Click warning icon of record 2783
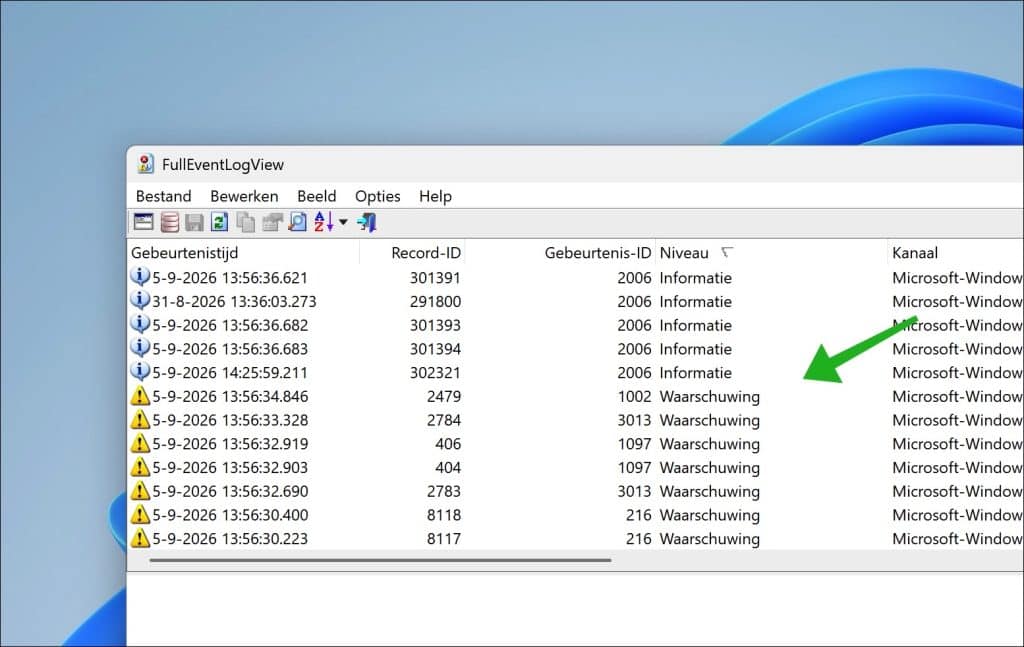This screenshot has height=647, width=1024. (x=140, y=490)
